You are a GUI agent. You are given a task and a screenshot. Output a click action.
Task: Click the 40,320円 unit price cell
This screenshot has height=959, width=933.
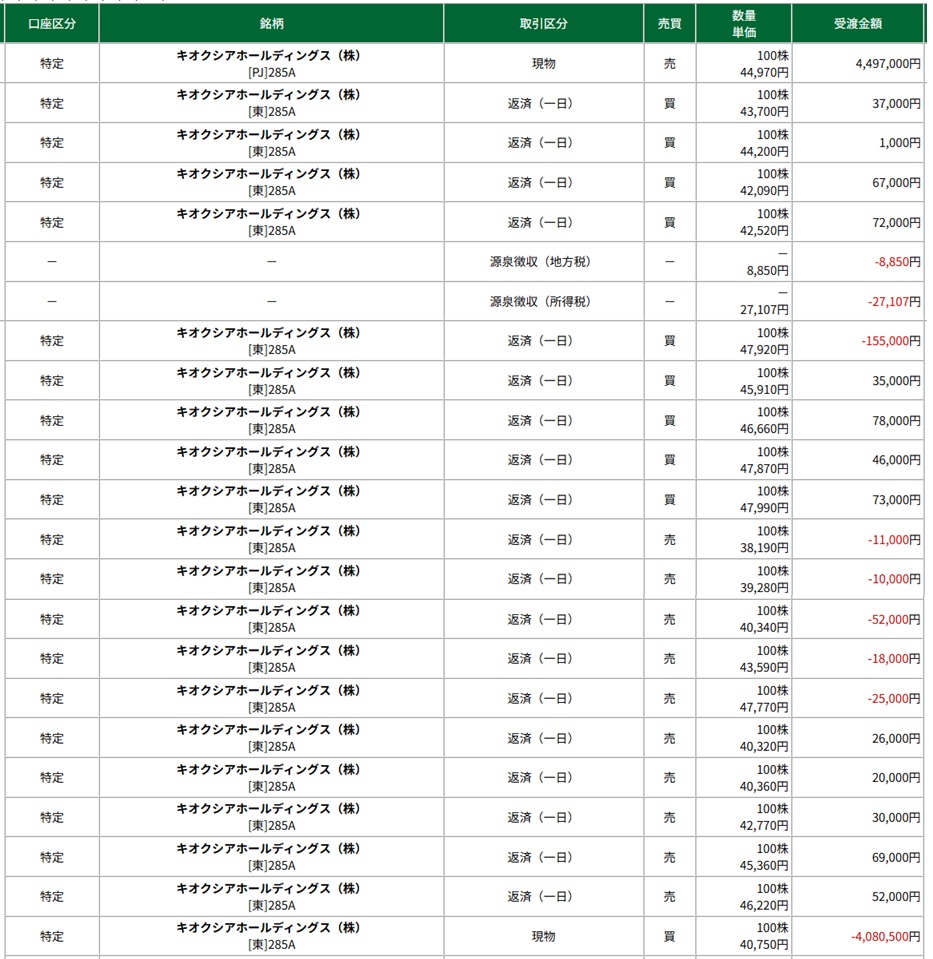tap(764, 747)
